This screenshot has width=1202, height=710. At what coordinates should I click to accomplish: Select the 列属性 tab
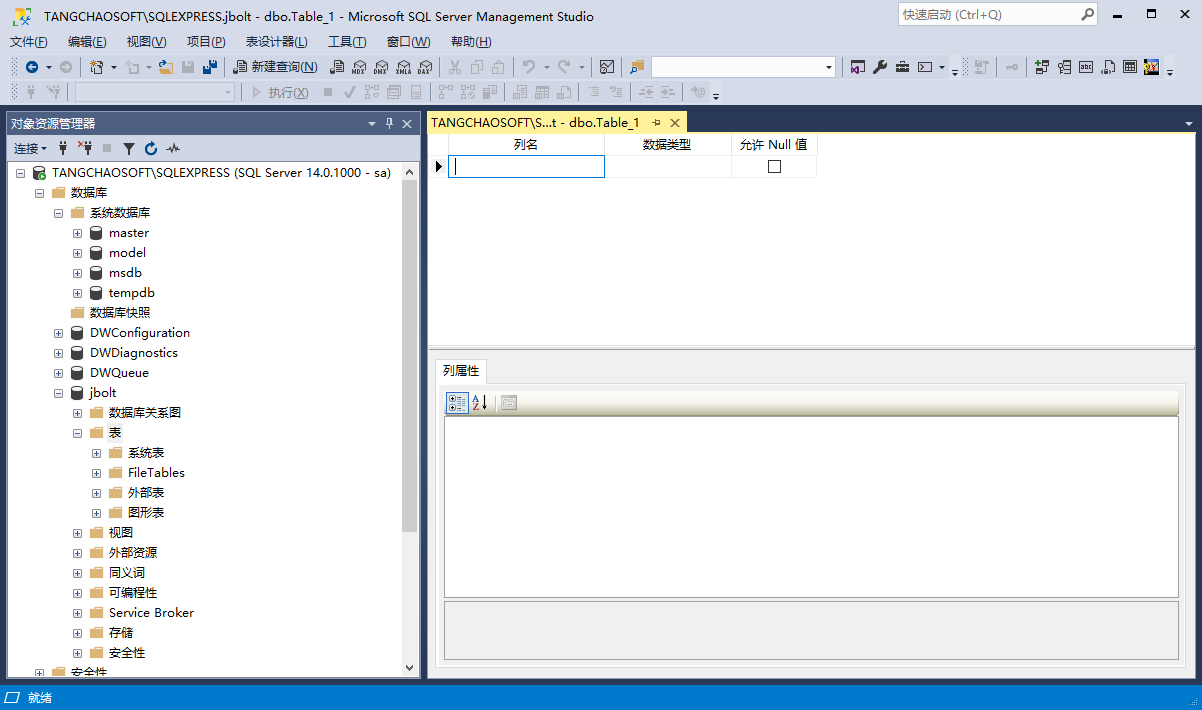point(461,371)
